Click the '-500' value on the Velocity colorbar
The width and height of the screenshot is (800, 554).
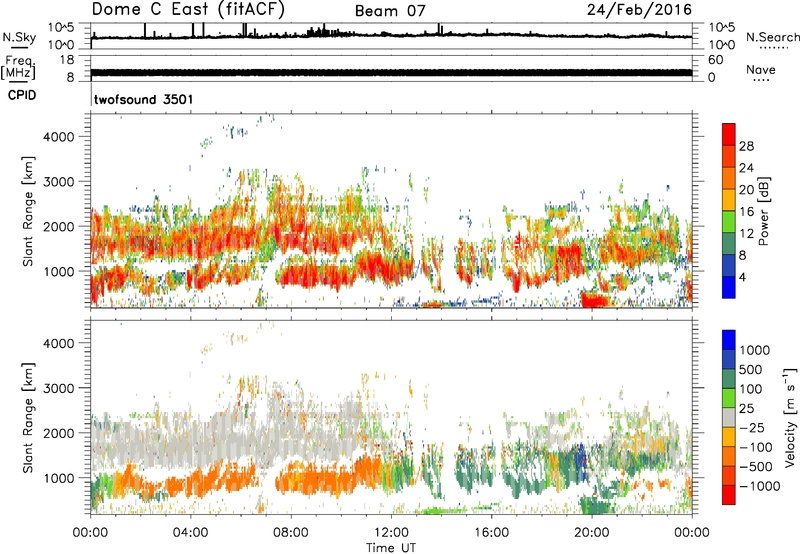tap(755, 467)
